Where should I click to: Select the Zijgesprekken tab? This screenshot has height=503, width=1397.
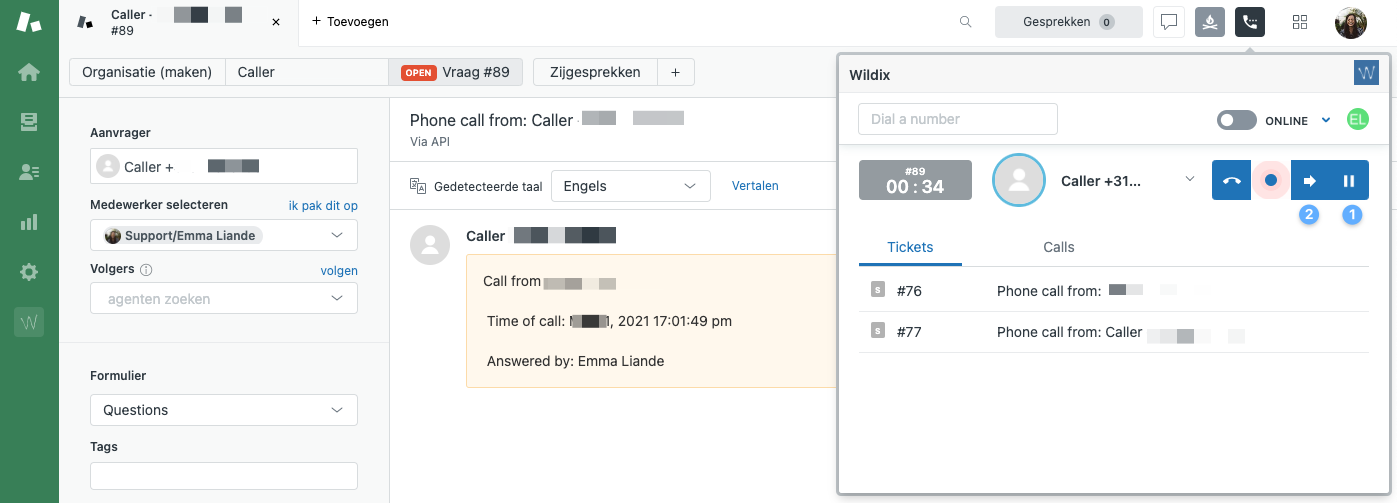coord(595,72)
